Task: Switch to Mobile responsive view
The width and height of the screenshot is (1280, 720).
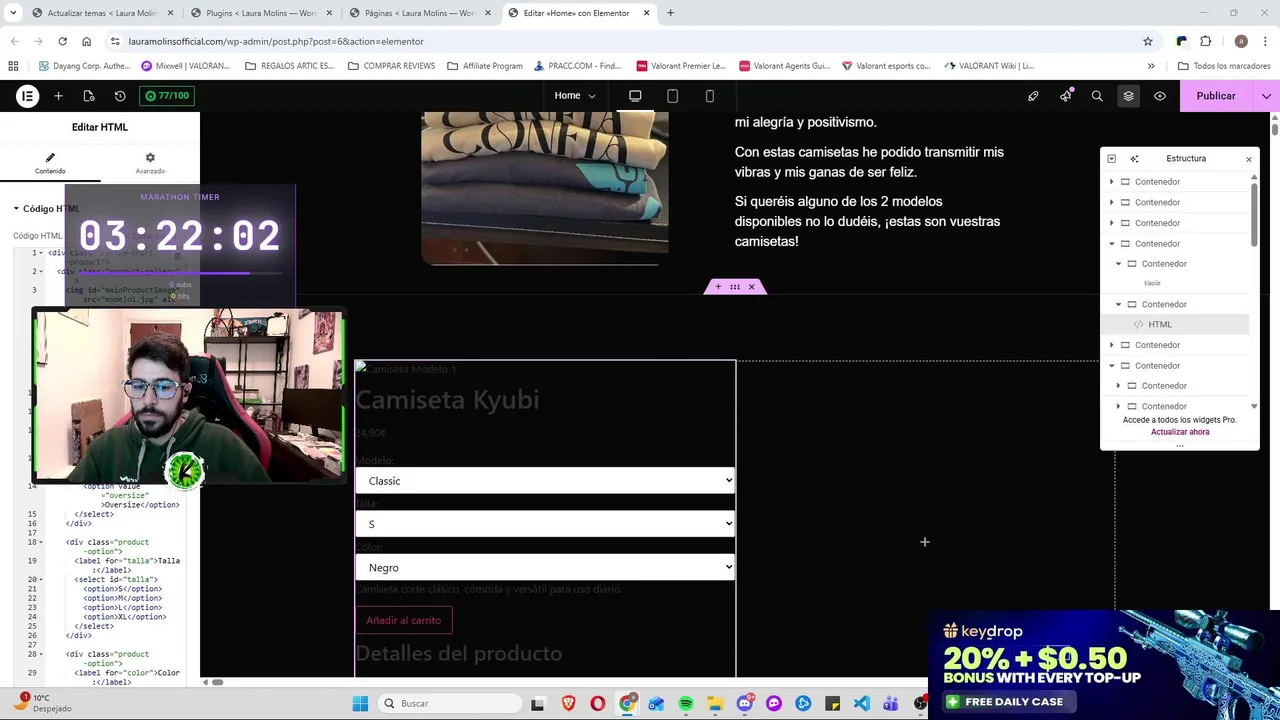Action: point(709,96)
